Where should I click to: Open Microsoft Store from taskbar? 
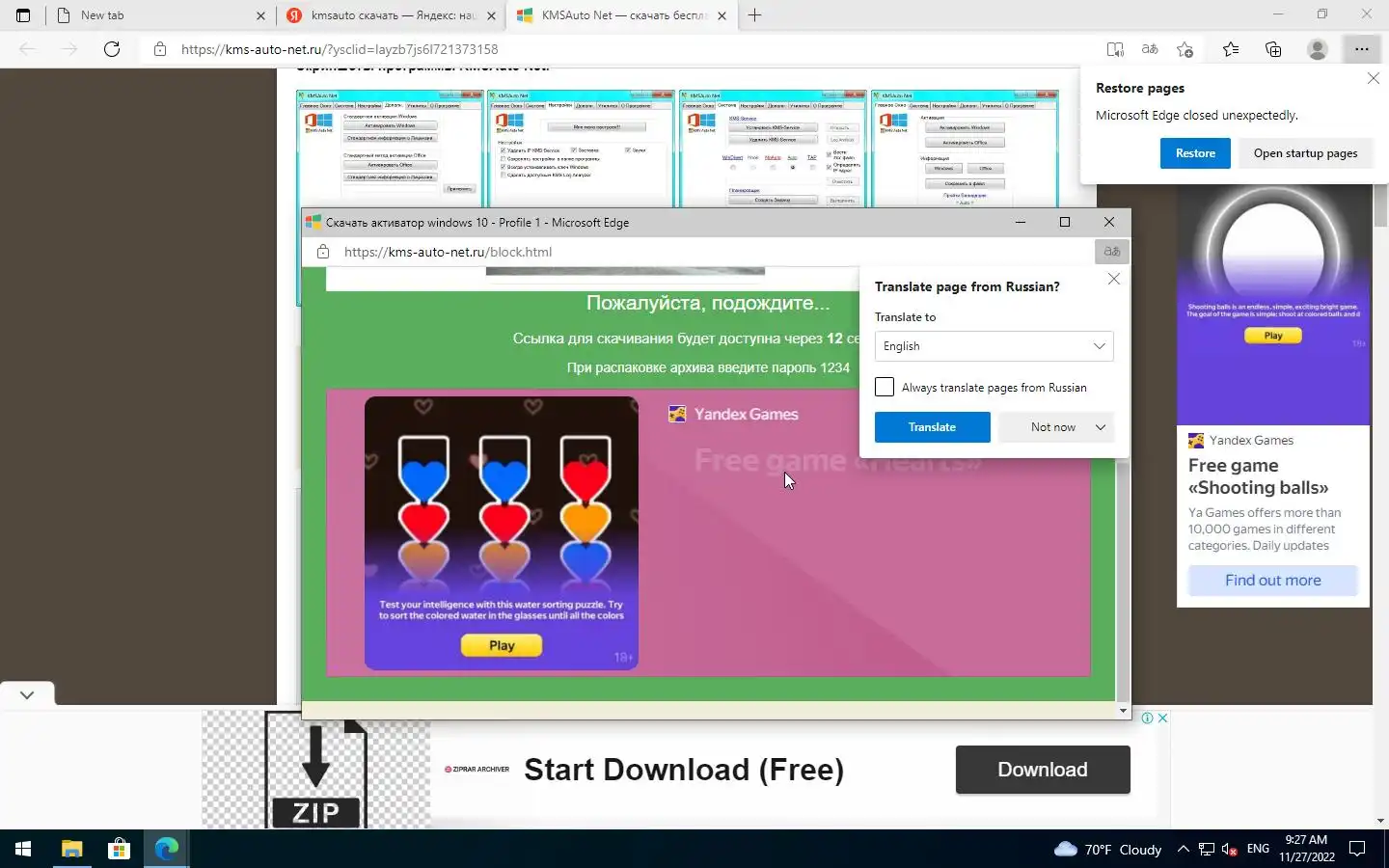119,849
